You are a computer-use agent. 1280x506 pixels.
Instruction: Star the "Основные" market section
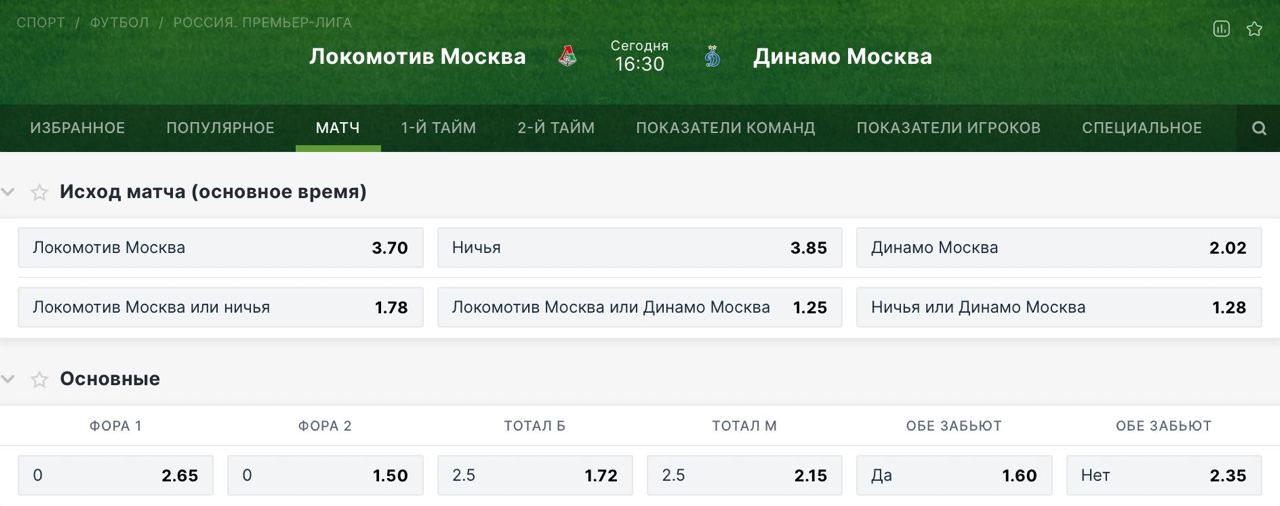(x=39, y=379)
